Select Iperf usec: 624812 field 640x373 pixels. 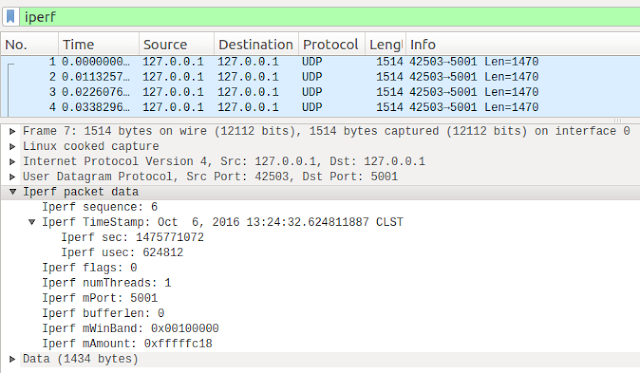click(122, 253)
